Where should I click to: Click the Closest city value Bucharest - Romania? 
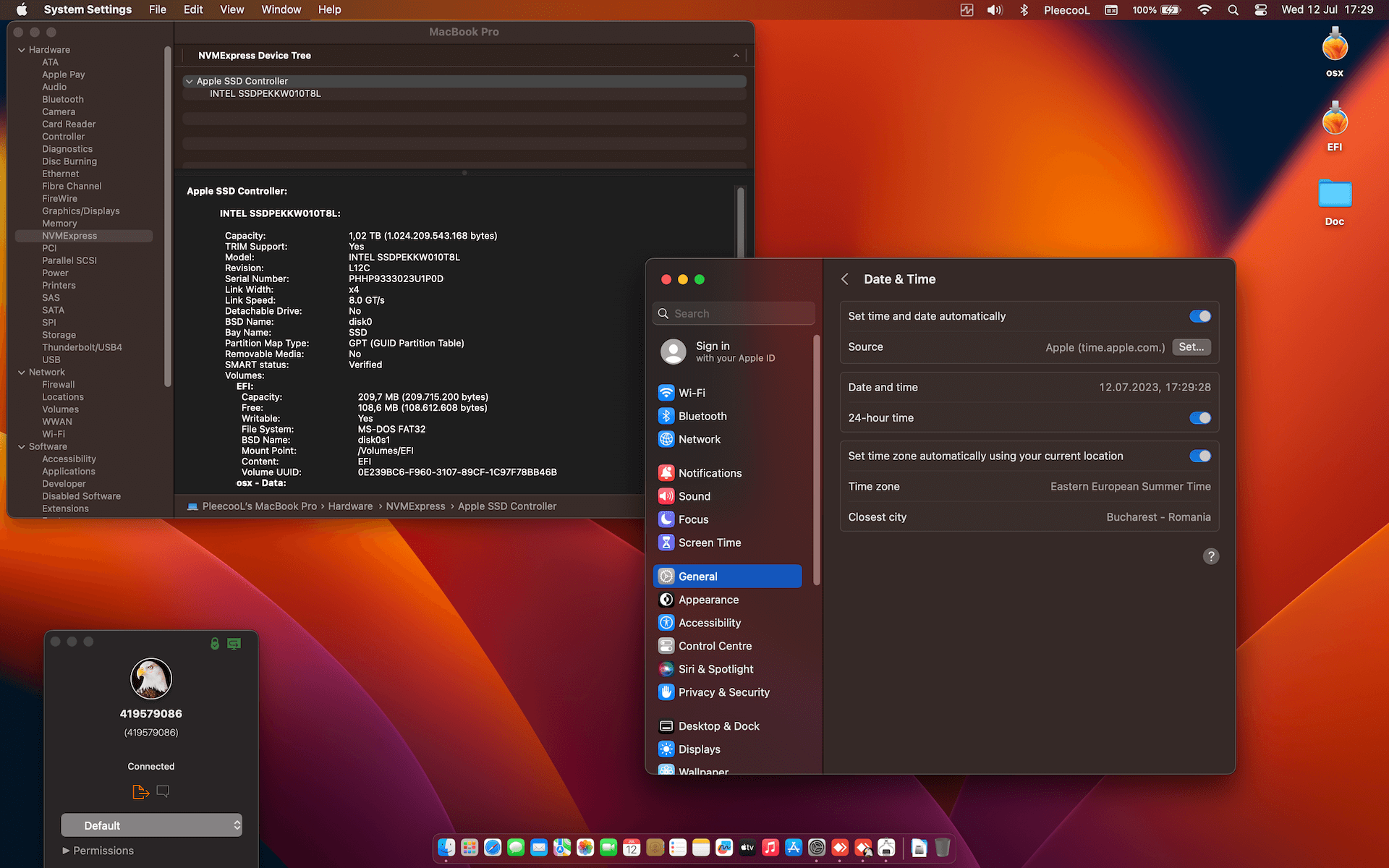(1158, 517)
